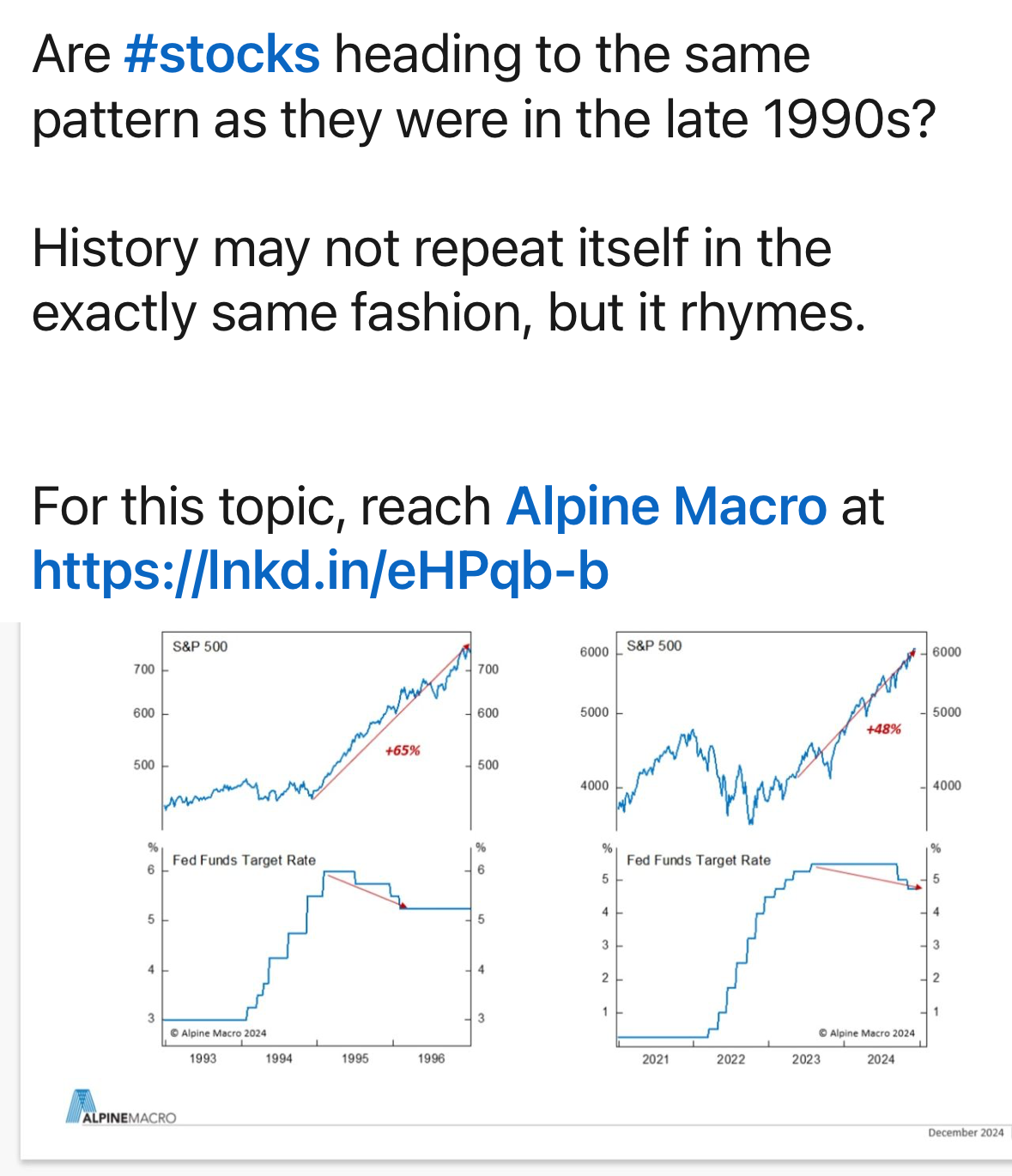Viewport: 1012px width, 1176px height.
Task: Select the 1995 year label on the axis
Action: (355, 1058)
